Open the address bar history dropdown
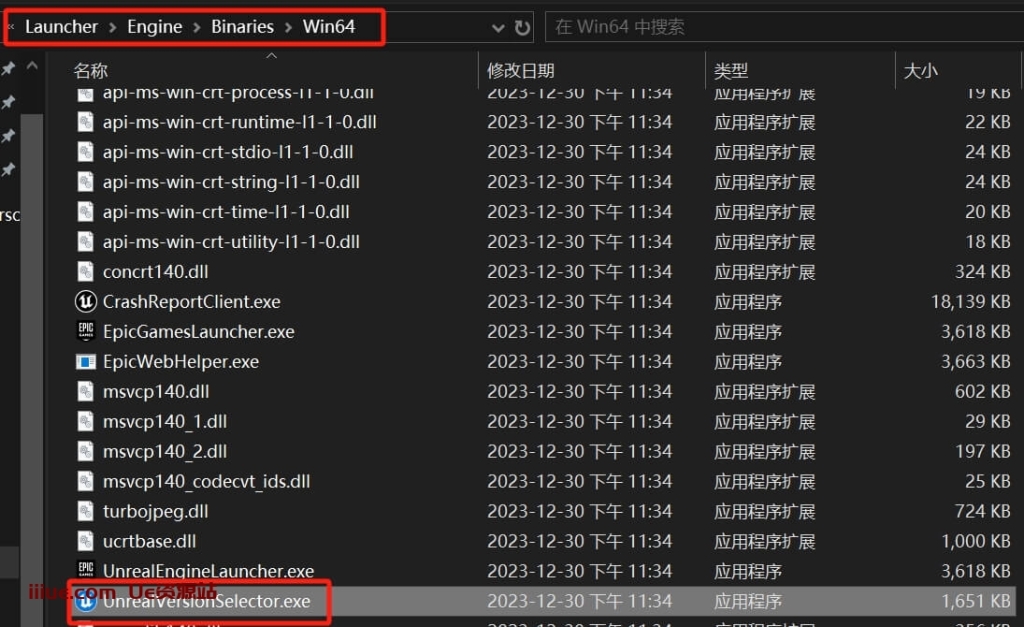 [498, 27]
